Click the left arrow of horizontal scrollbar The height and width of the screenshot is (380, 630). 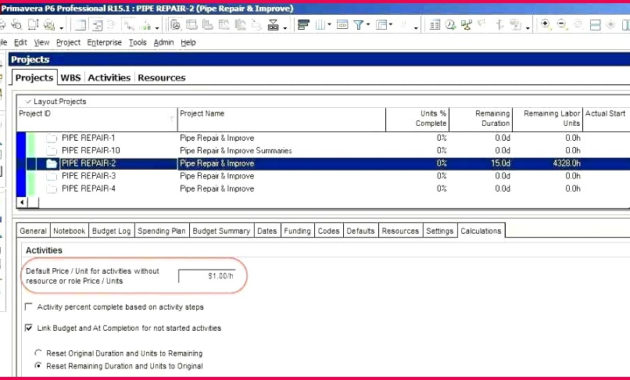coord(22,202)
